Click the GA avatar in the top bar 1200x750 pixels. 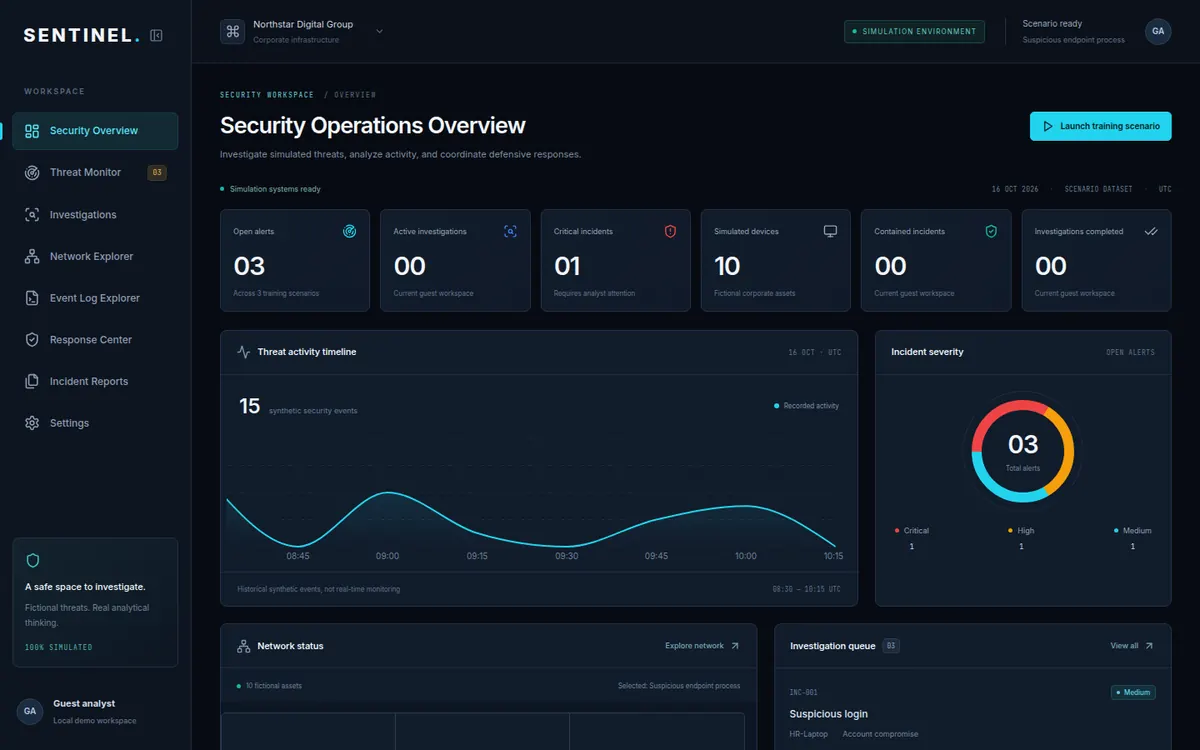(x=1158, y=31)
